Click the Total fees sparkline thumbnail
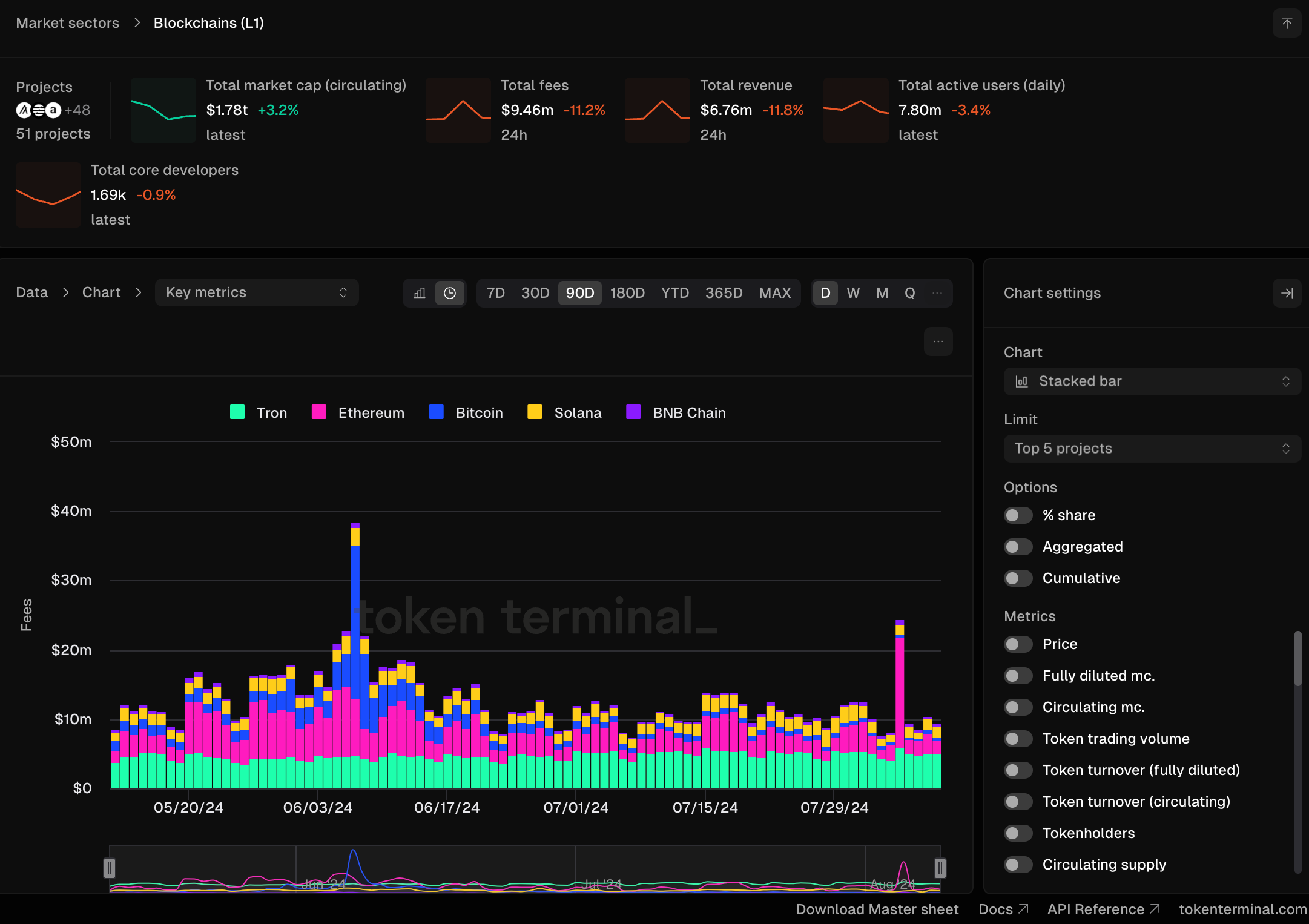The image size is (1309, 924). point(458,110)
